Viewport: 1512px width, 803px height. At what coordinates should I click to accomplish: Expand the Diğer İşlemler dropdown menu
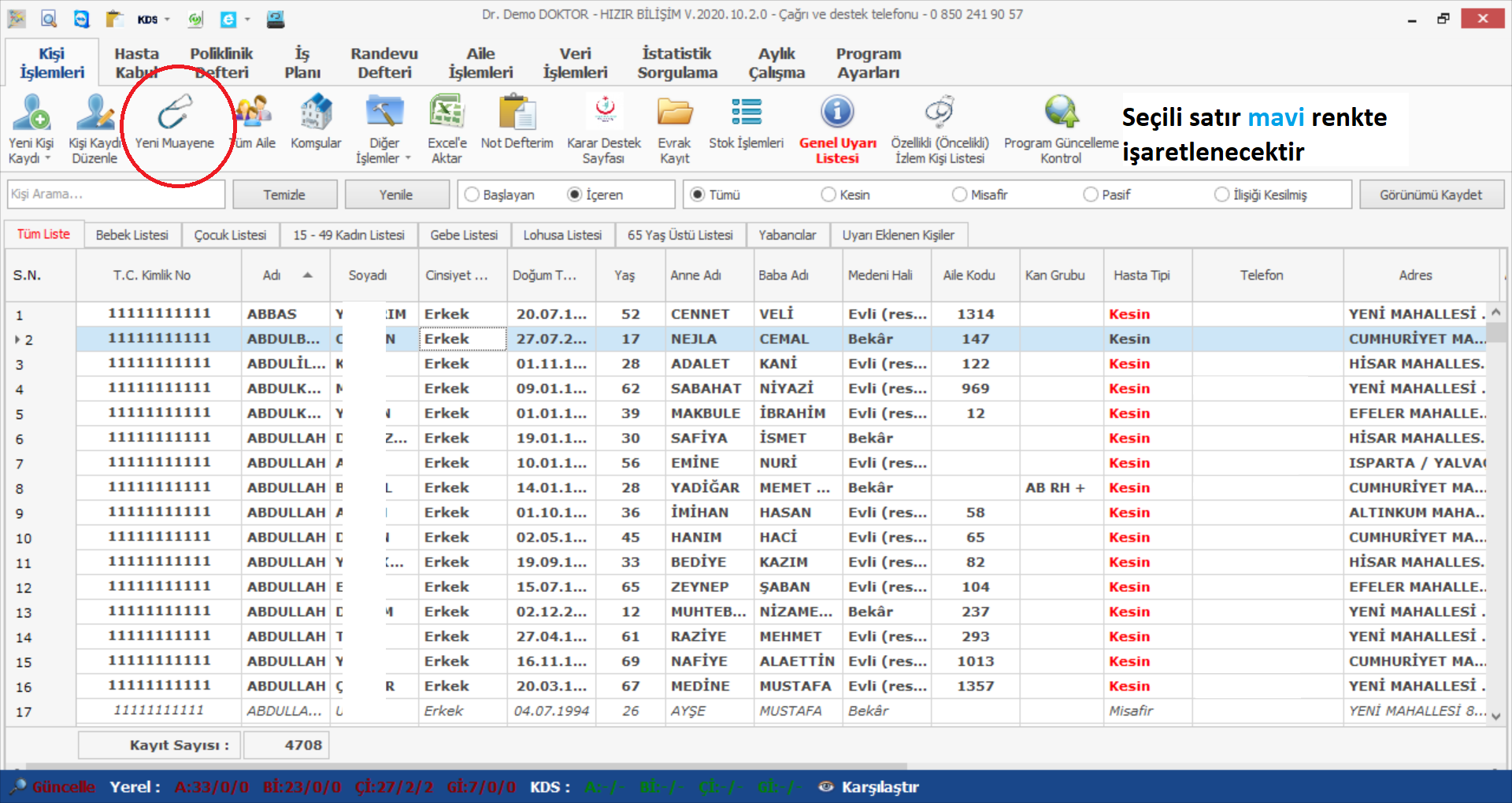click(x=408, y=159)
